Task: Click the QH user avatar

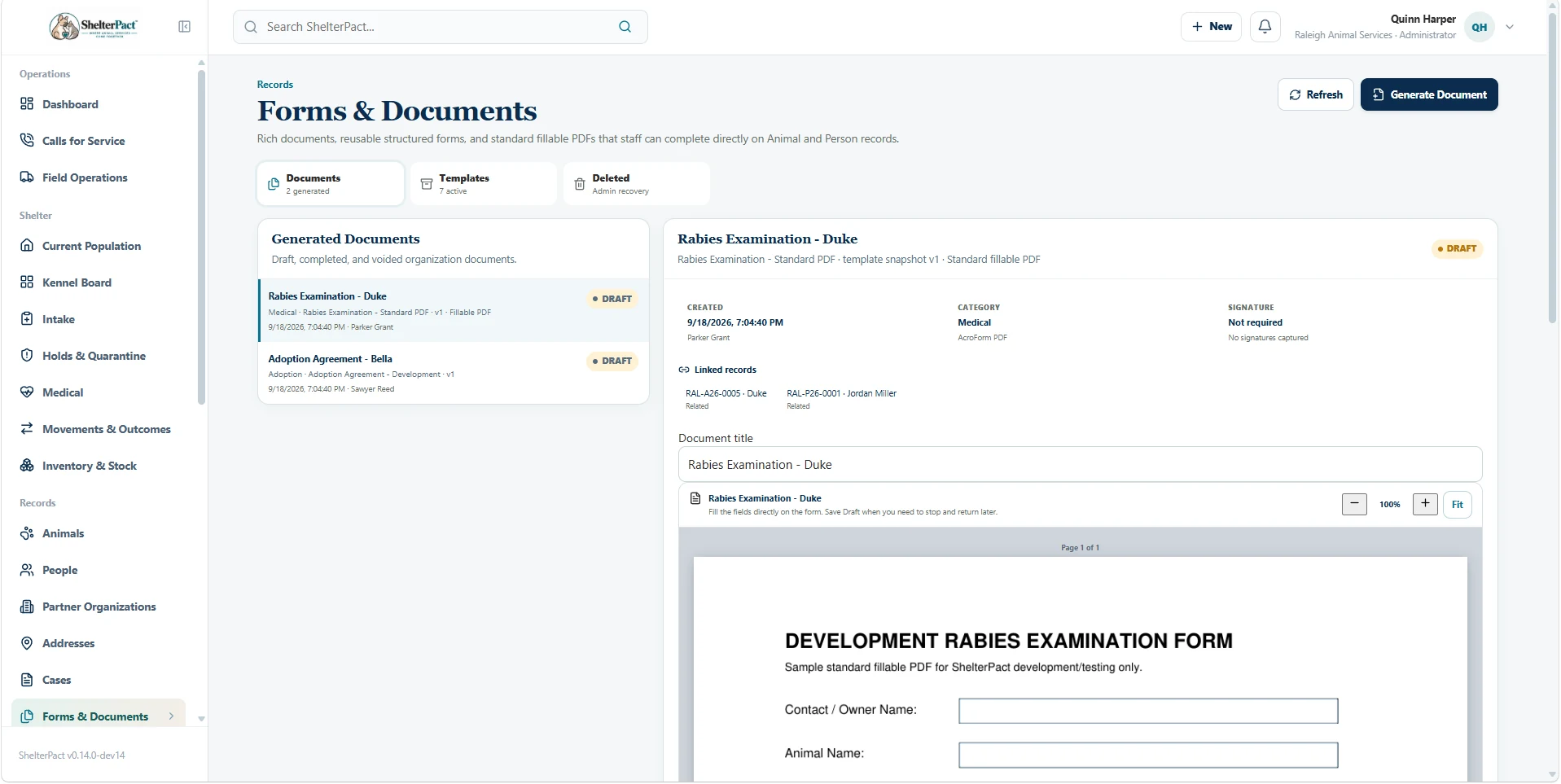Action: tap(1480, 27)
